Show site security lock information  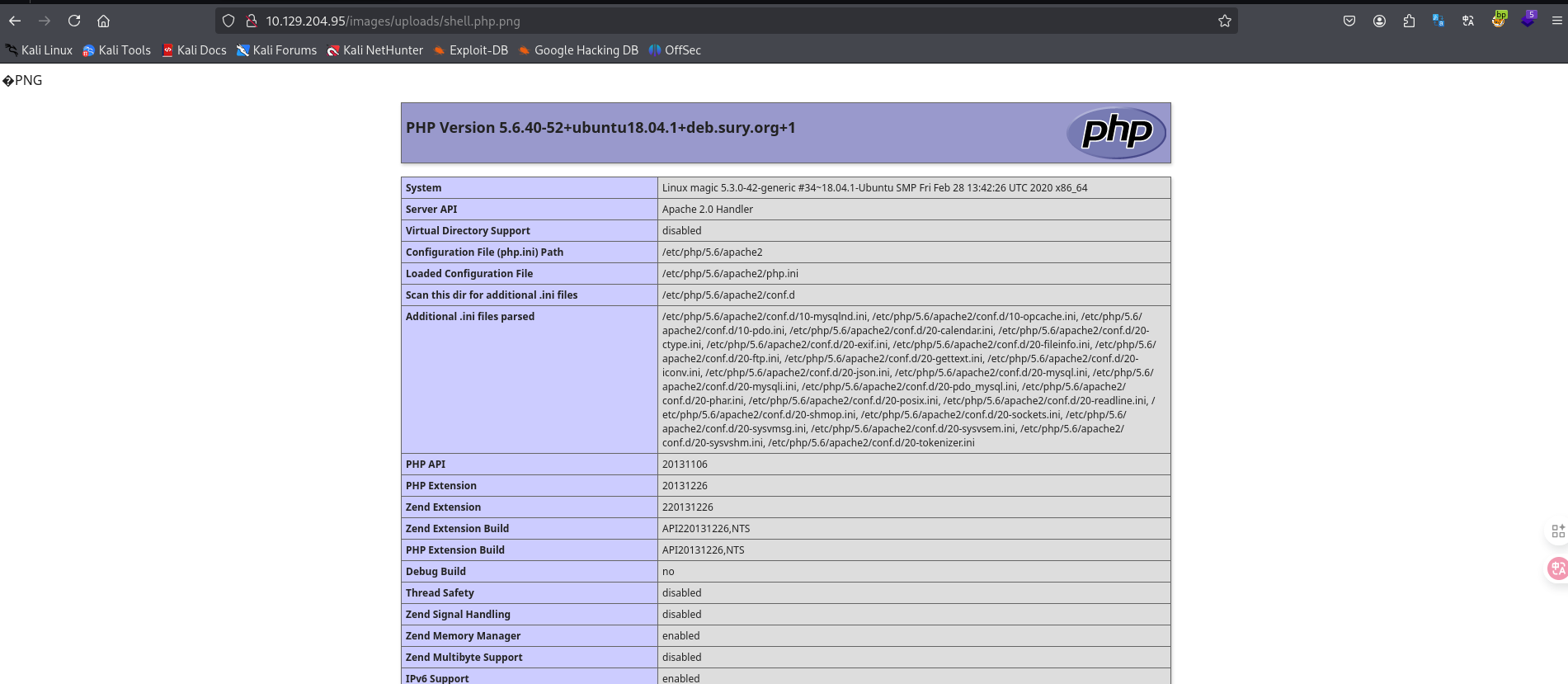[252, 21]
